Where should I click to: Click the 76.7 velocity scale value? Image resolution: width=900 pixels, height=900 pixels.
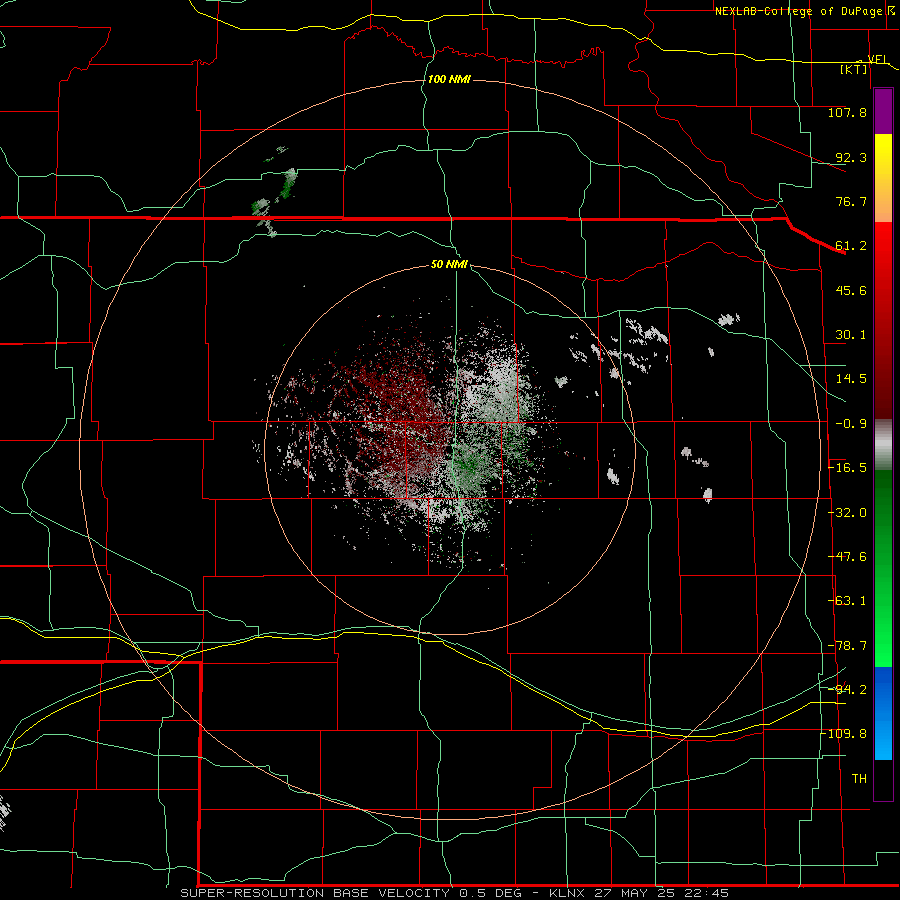851,201
